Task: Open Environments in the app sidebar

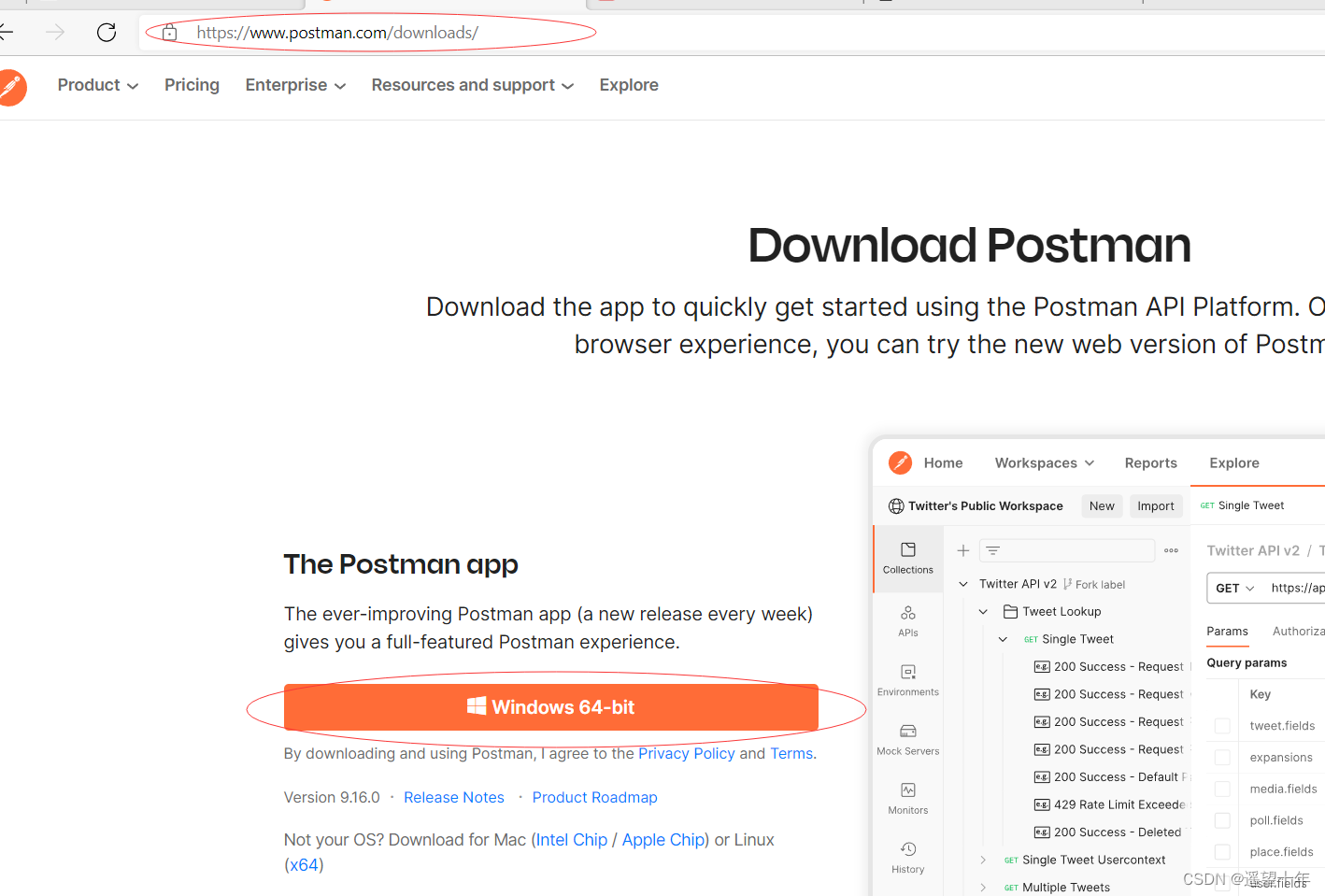Action: tap(908, 680)
